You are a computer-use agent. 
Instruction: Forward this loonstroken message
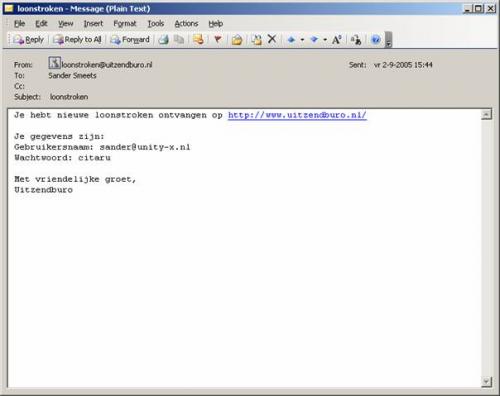pos(130,40)
